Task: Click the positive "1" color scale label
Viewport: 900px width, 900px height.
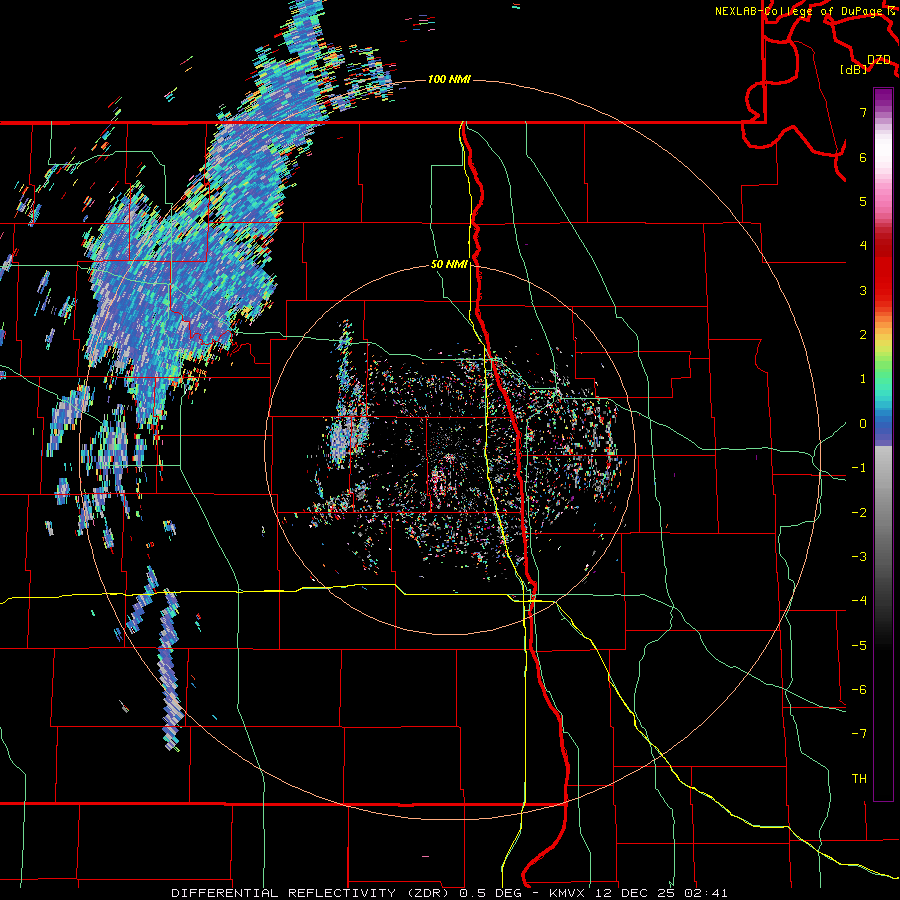Action: 863,379
